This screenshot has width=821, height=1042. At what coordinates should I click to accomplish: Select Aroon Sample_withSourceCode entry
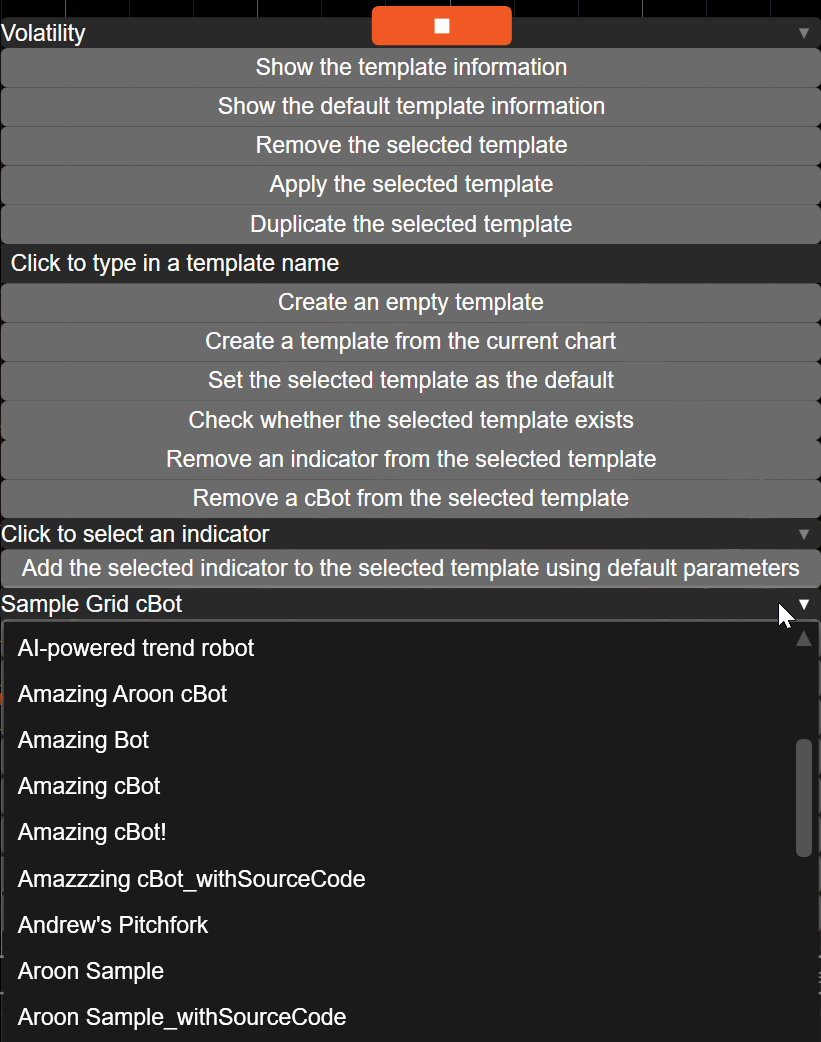point(182,1017)
